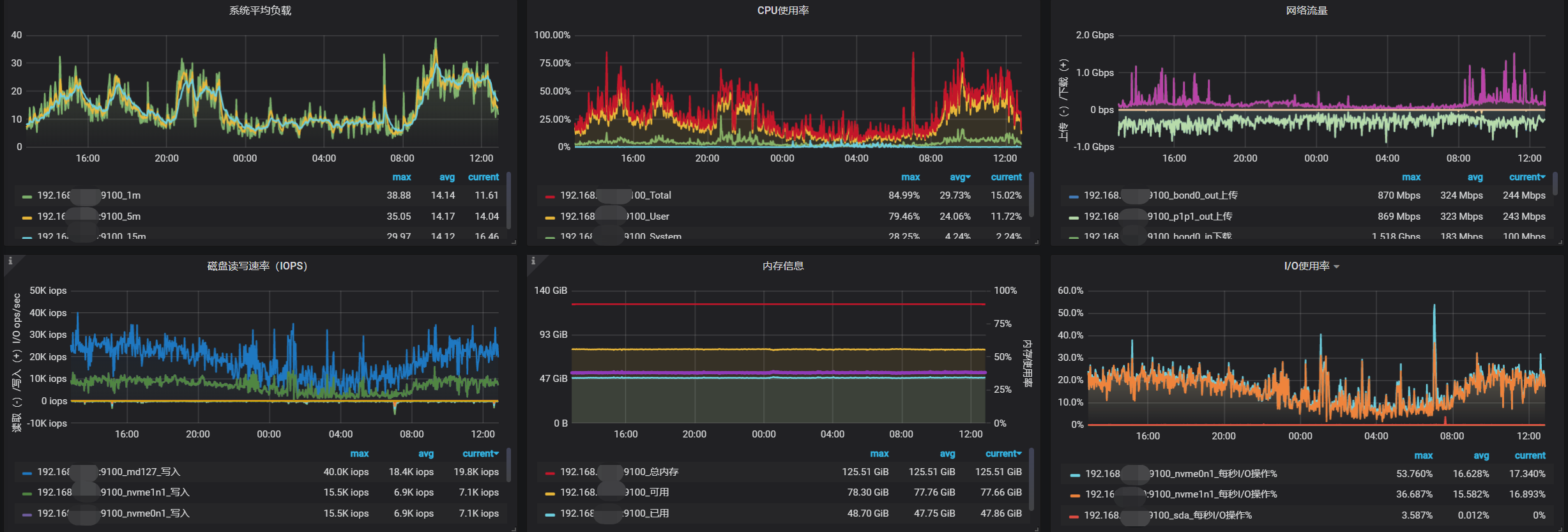The width and height of the screenshot is (1568, 532).
Task: Open the 网络流量 panel title menu
Action: 1307,10
